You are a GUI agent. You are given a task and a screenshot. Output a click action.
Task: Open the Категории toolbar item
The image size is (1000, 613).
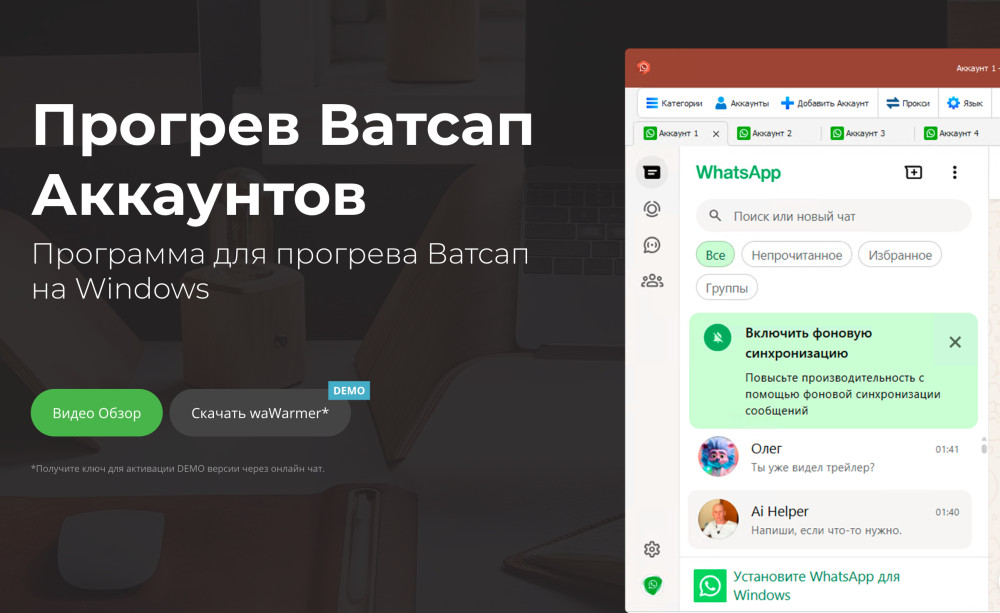(x=674, y=103)
